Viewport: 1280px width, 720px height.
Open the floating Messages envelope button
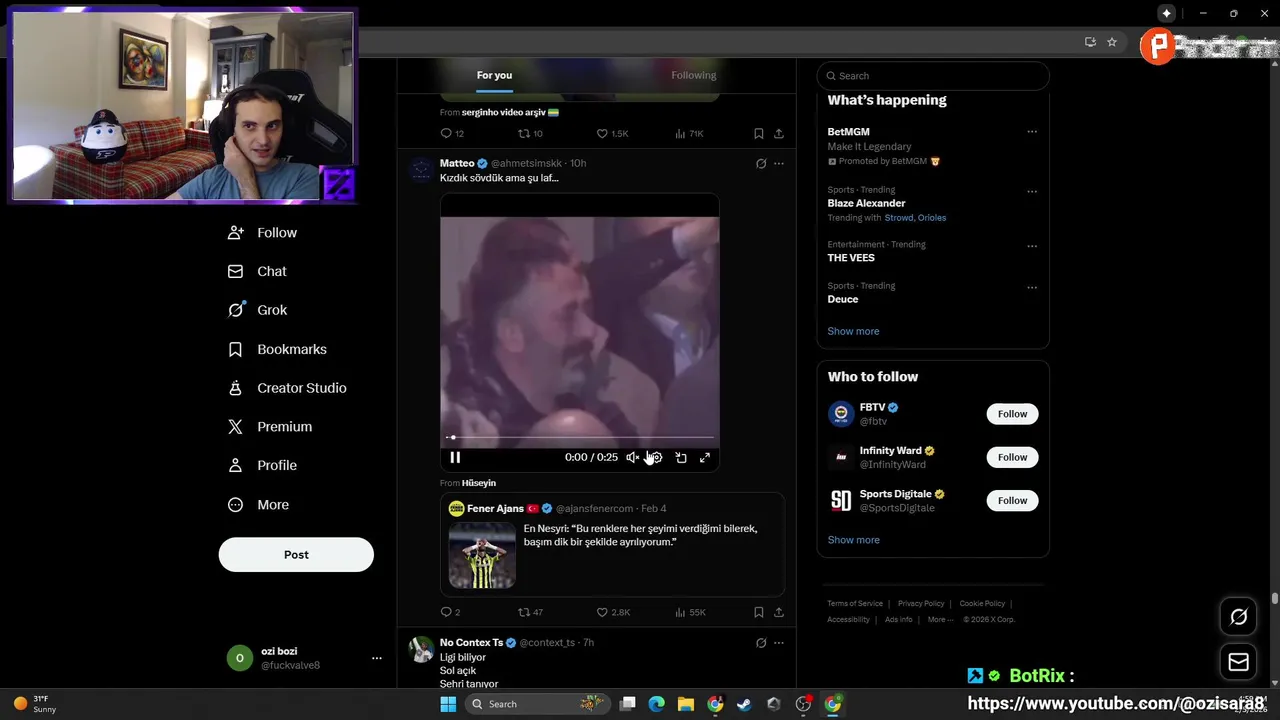[x=1238, y=662]
